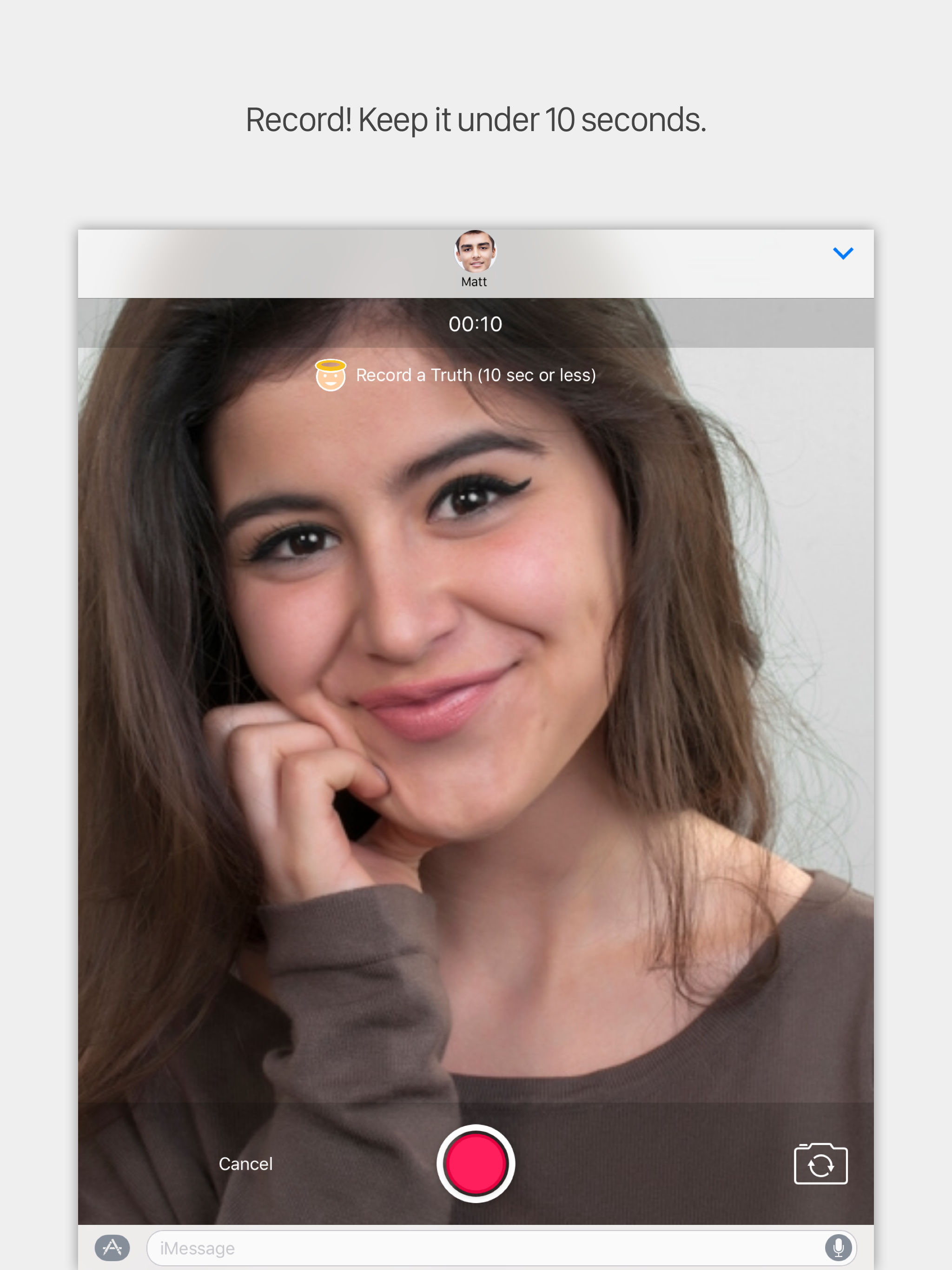
Task: Start recording with the red record button
Action: pyautogui.click(x=476, y=1163)
